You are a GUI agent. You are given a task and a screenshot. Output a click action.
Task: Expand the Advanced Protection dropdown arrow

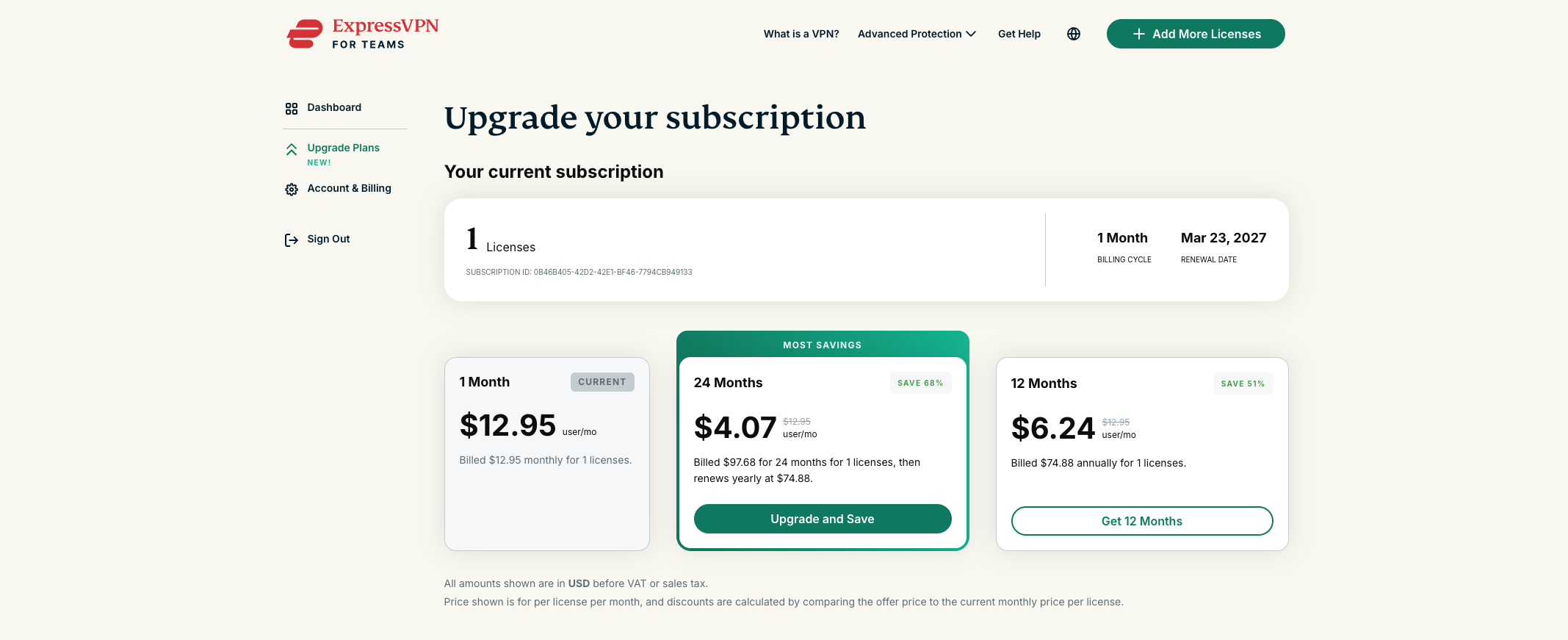pyautogui.click(x=971, y=34)
